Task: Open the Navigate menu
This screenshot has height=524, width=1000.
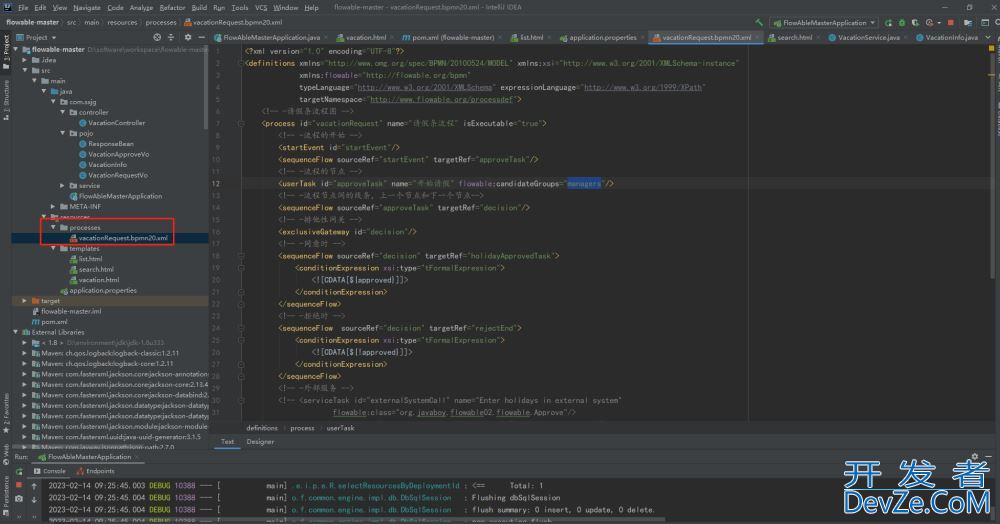Action: pyautogui.click(x=87, y=8)
